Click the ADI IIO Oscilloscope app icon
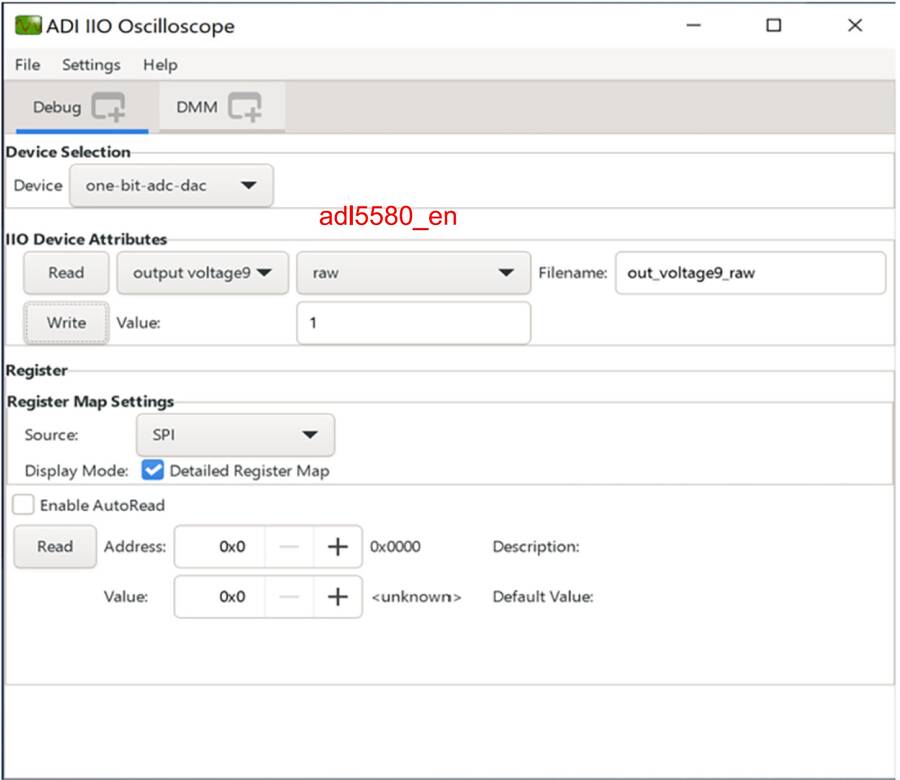This screenshot has height=780, width=900. tap(28, 26)
